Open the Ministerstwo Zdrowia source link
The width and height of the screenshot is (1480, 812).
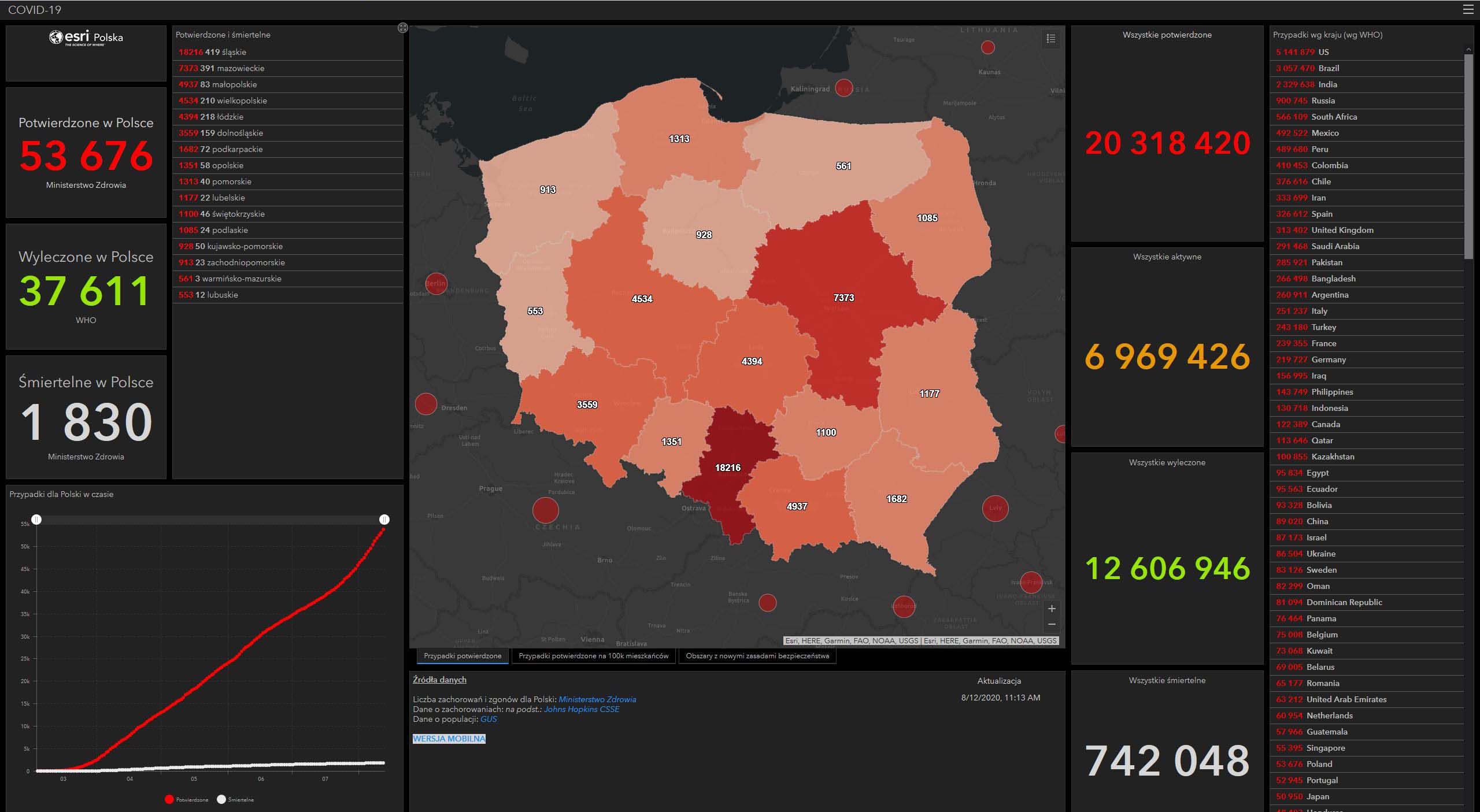[597, 699]
